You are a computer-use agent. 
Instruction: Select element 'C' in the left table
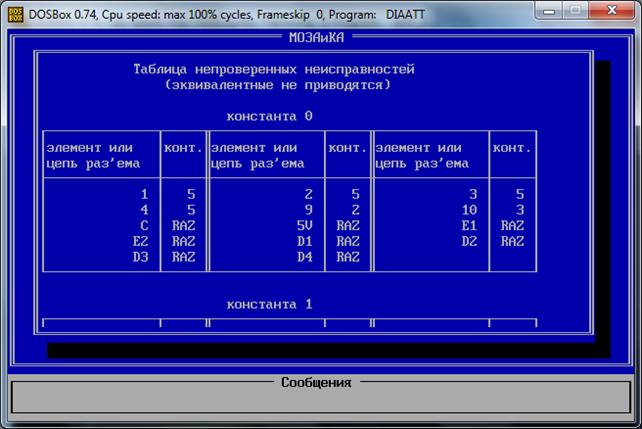pos(144,226)
